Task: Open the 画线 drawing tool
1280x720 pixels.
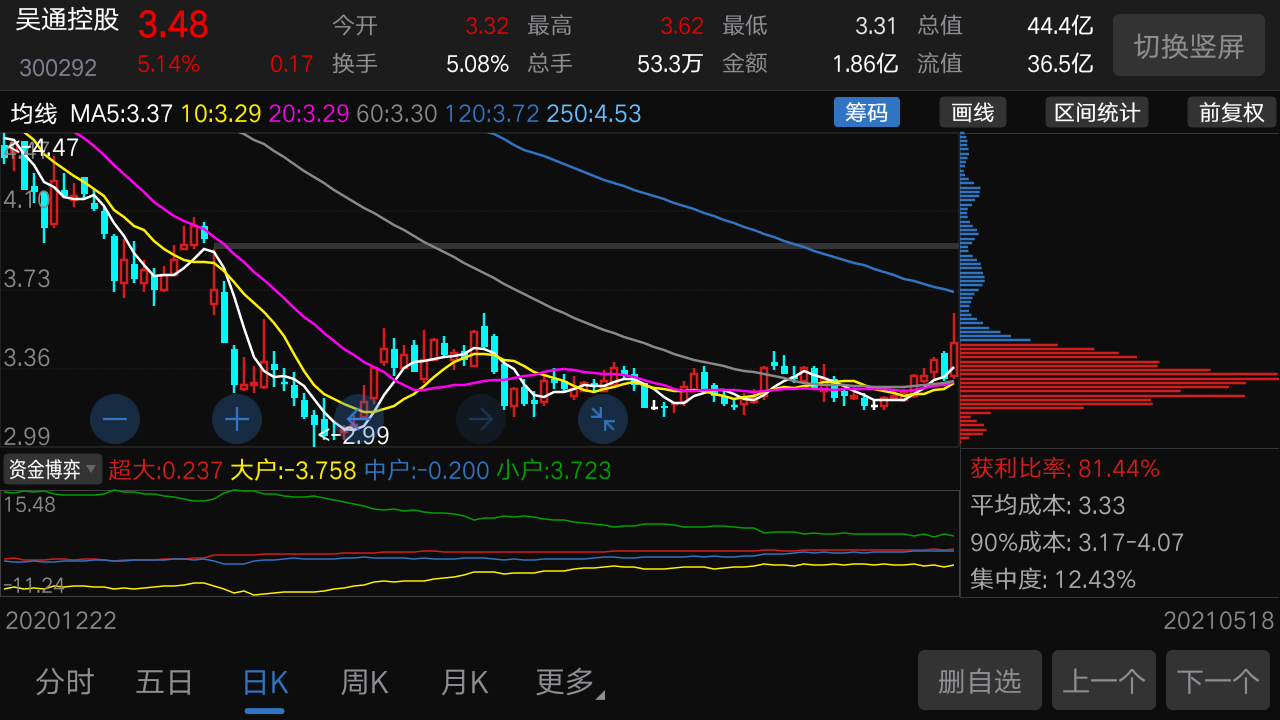Action: 973,112
